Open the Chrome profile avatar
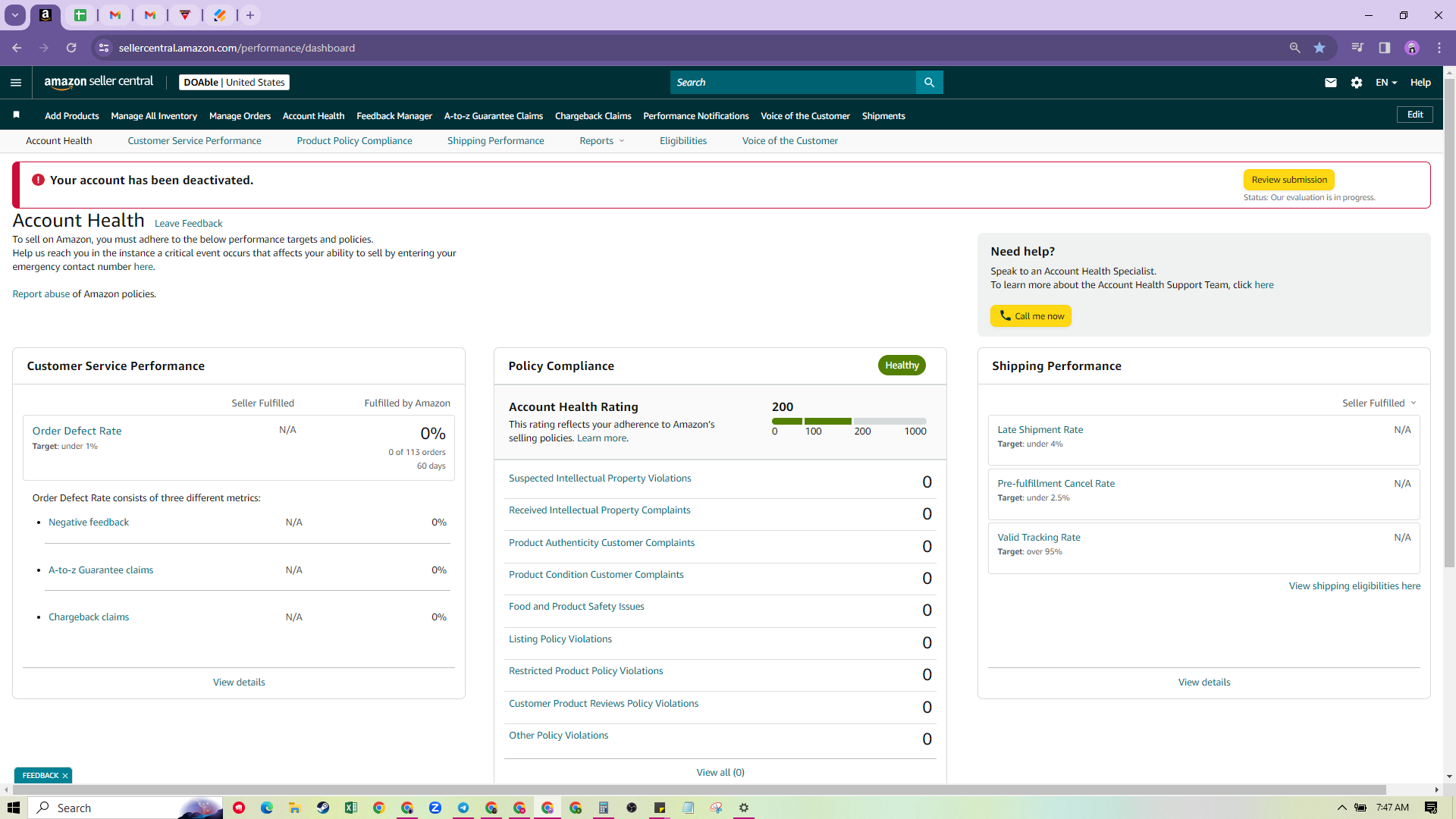Image resolution: width=1456 pixels, height=819 pixels. [x=1412, y=48]
